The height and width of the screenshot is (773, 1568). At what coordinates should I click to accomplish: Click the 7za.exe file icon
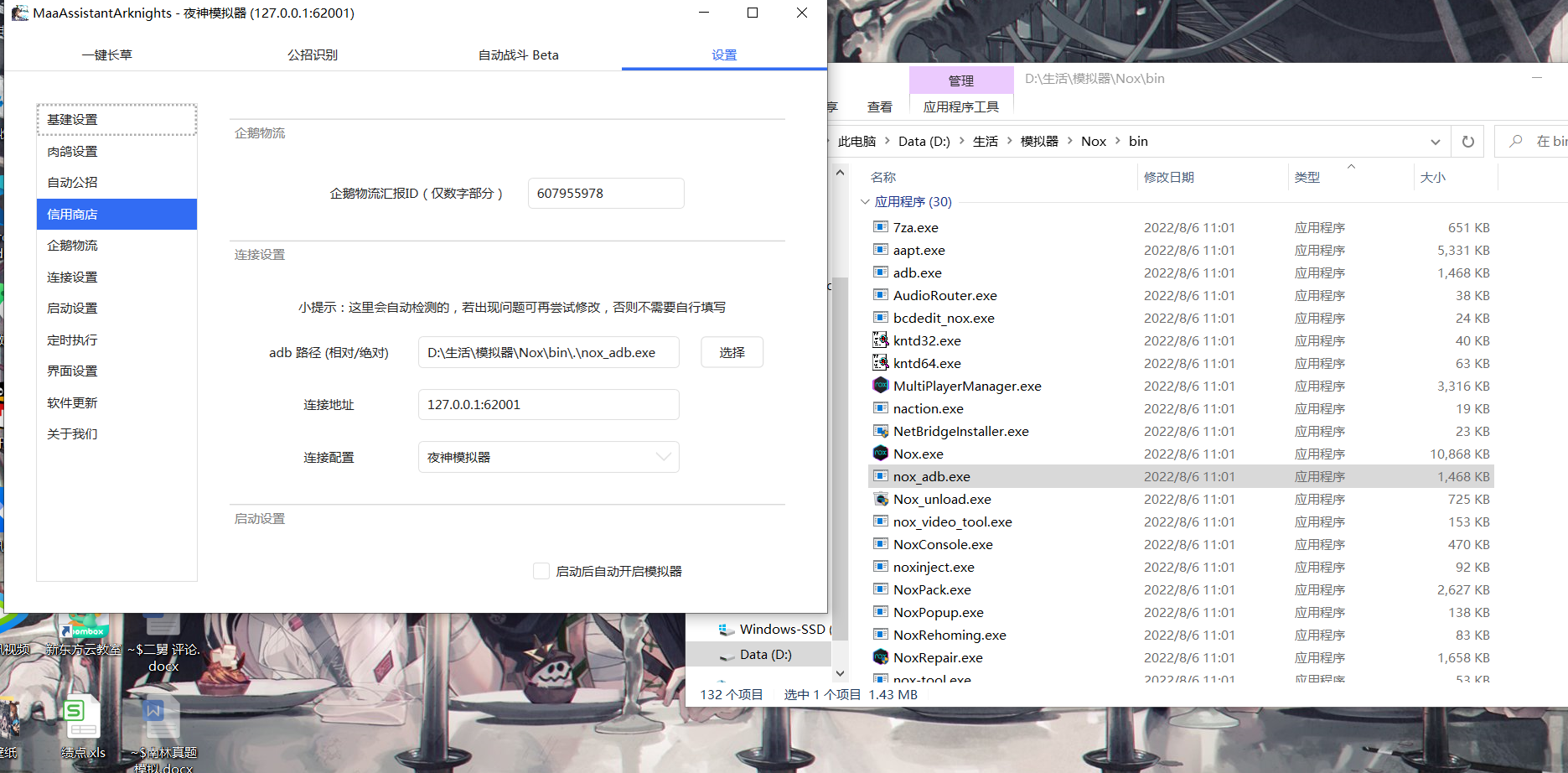[x=881, y=227]
